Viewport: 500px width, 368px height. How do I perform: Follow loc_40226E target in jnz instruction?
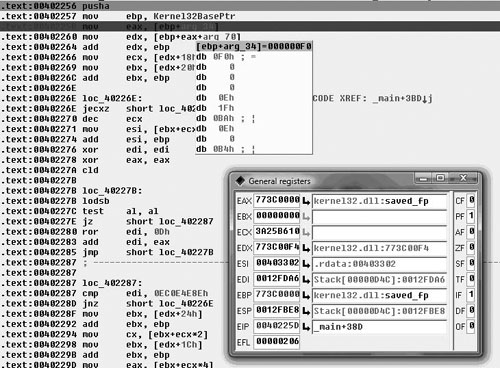(x=186, y=304)
